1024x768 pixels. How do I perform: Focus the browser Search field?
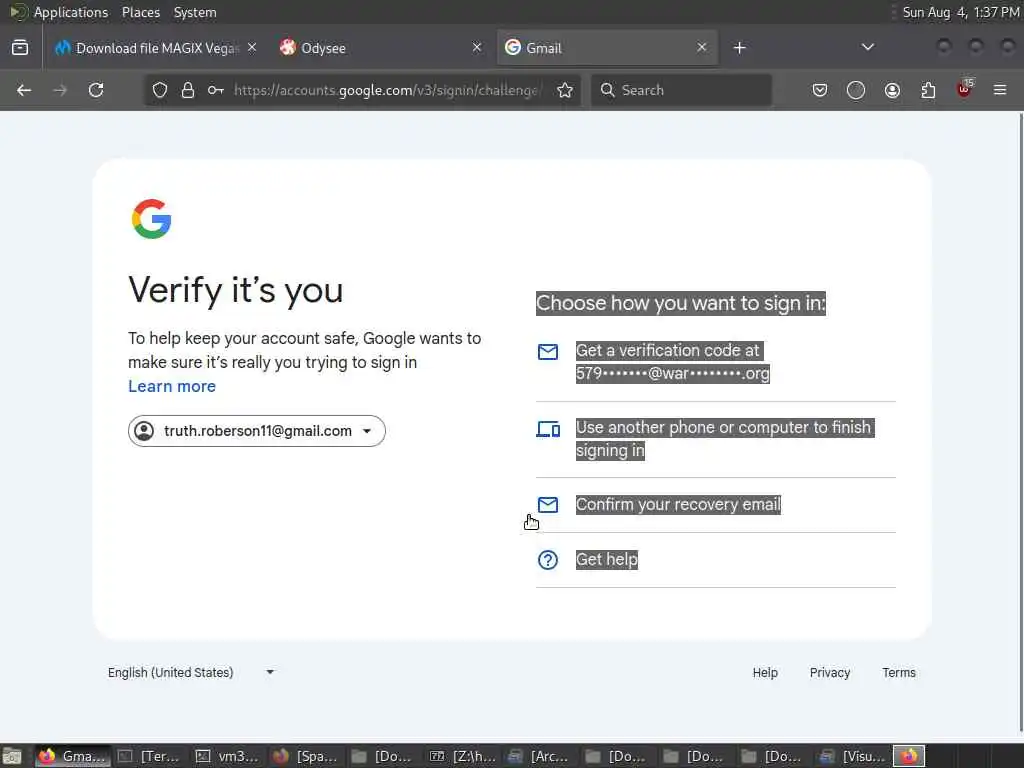point(681,90)
